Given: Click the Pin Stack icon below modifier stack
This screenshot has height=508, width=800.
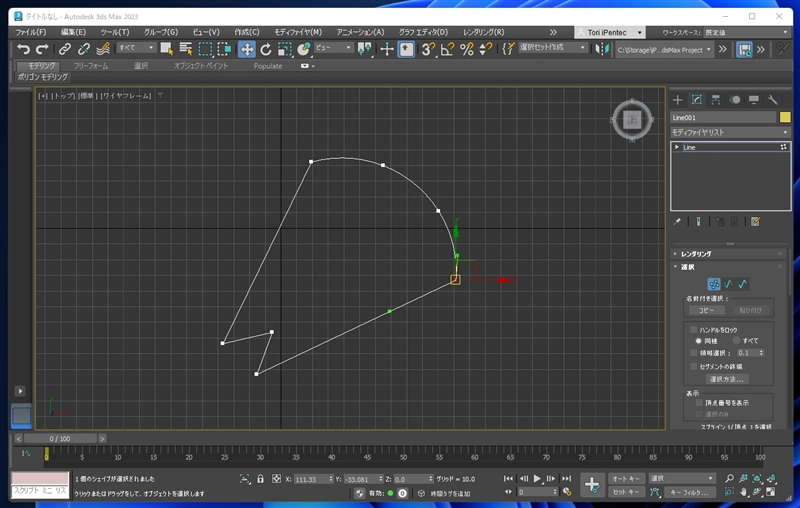Looking at the screenshot, I should [677, 221].
